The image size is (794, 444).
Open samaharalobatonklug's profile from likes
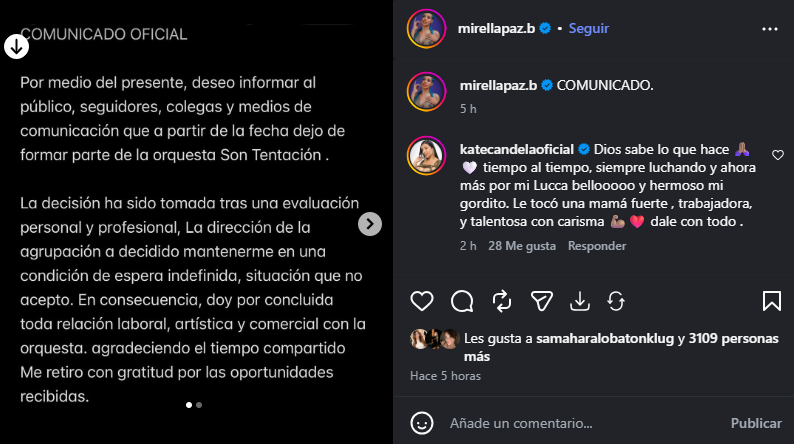(x=605, y=338)
